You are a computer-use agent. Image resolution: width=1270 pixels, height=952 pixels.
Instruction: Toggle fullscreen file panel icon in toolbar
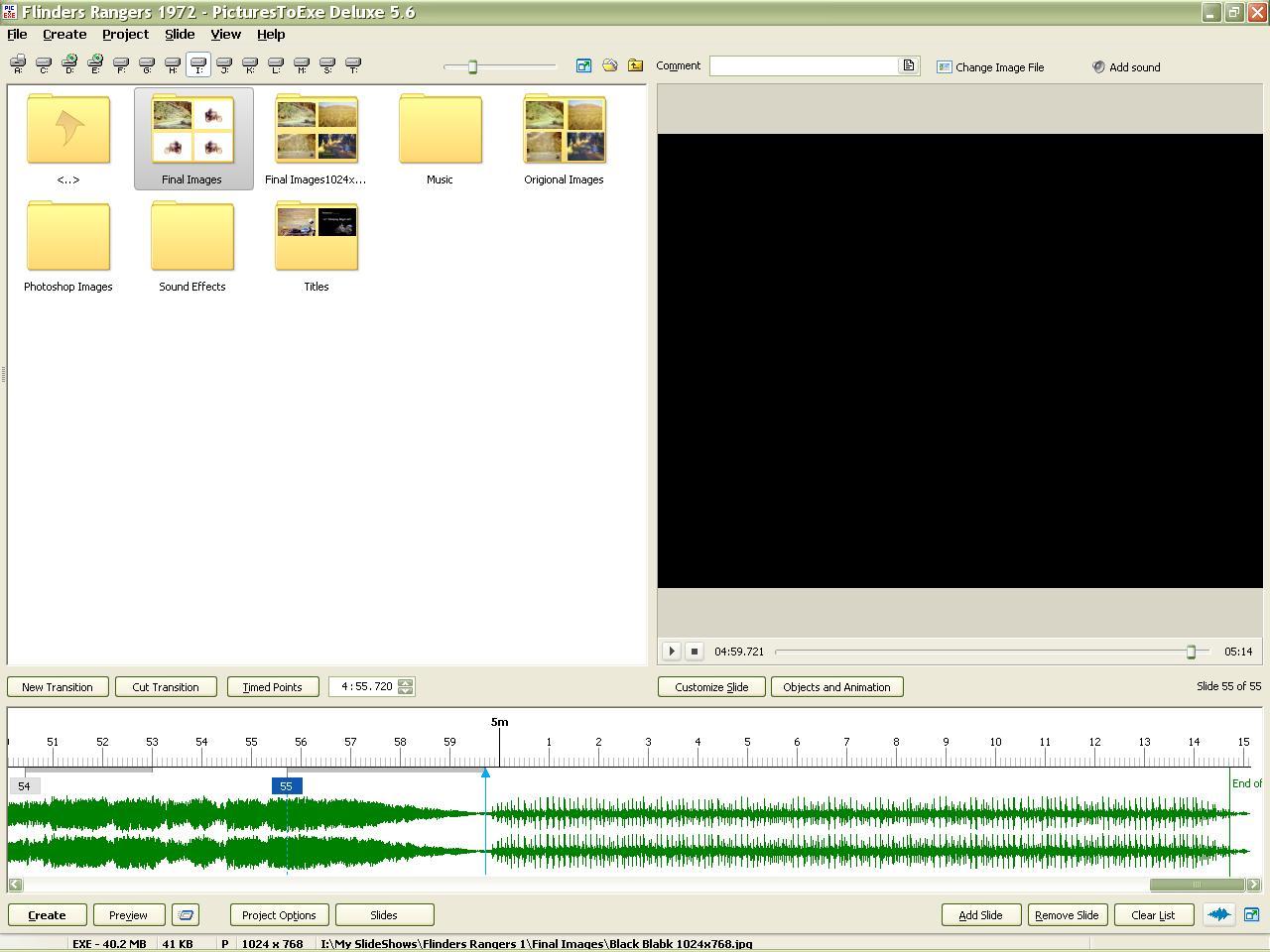583,65
